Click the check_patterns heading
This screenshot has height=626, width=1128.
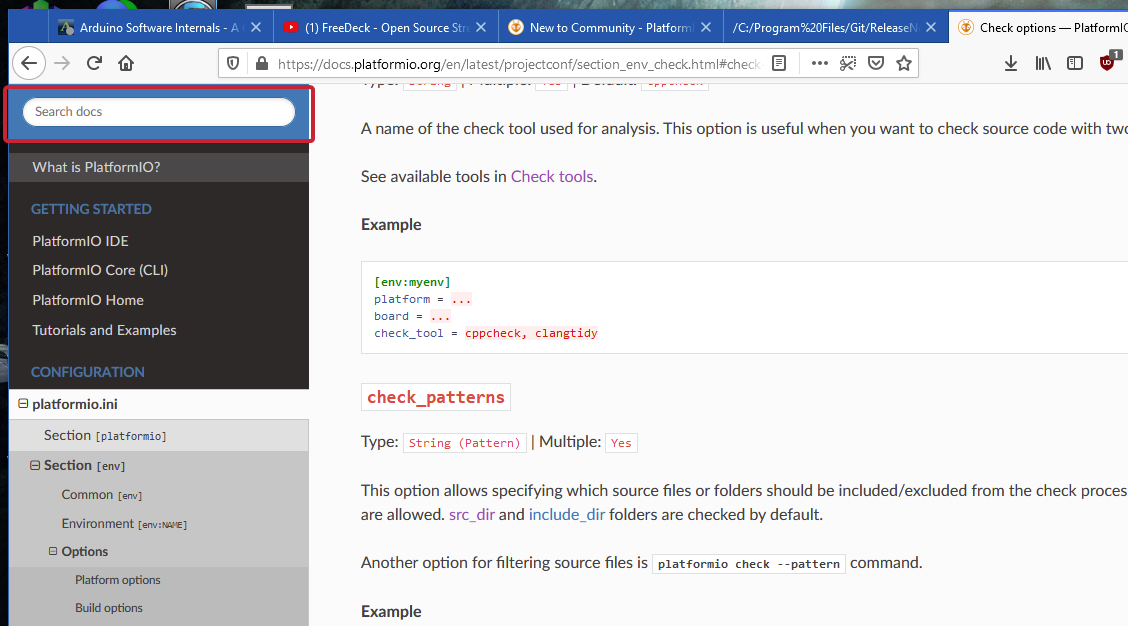click(436, 397)
